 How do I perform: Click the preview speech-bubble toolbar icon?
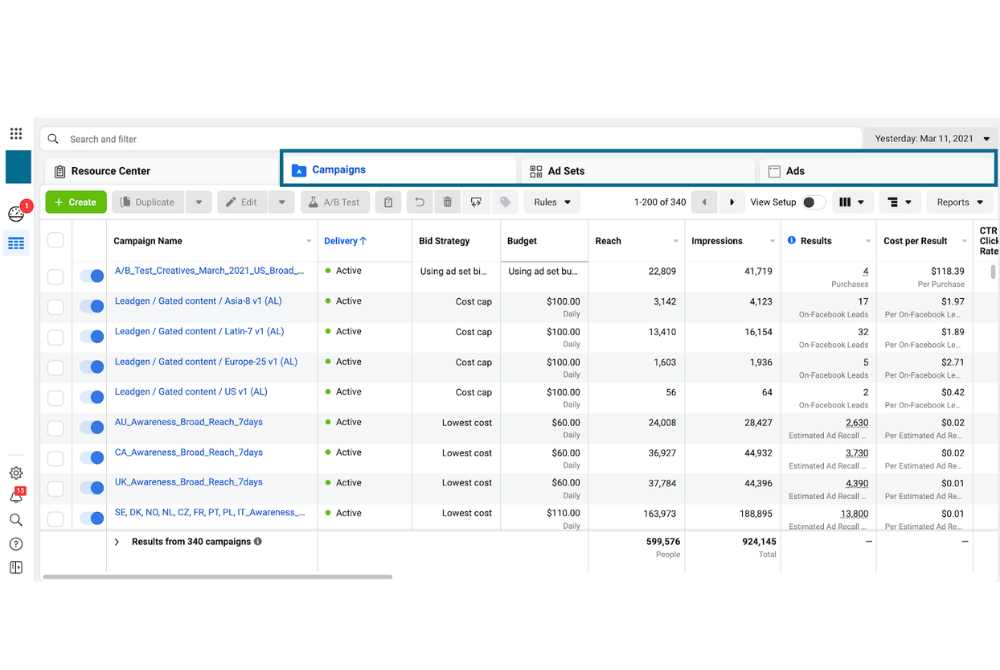(476, 202)
